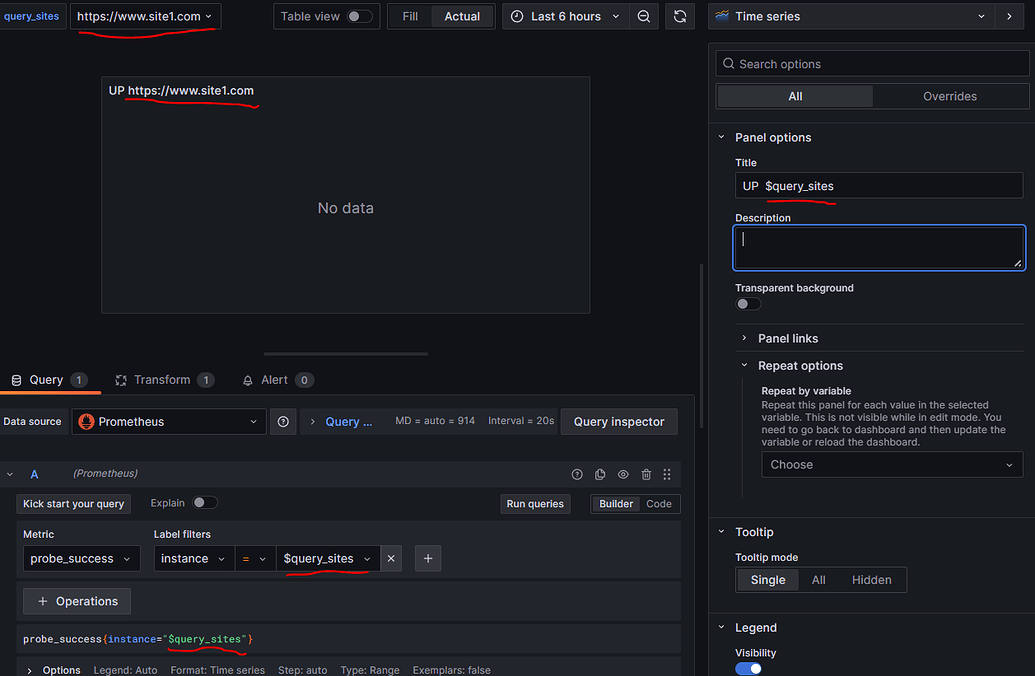Enable the Table view switch

360,17
